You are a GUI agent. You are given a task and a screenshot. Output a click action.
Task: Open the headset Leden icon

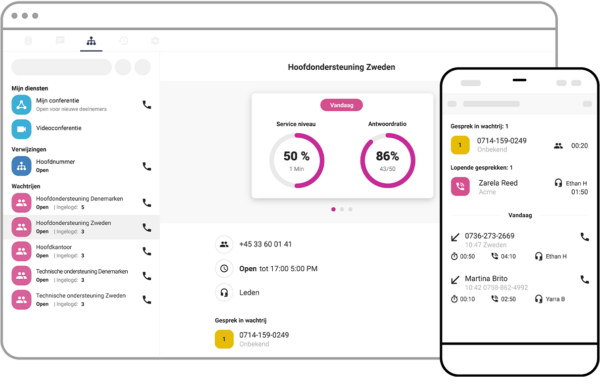224,293
